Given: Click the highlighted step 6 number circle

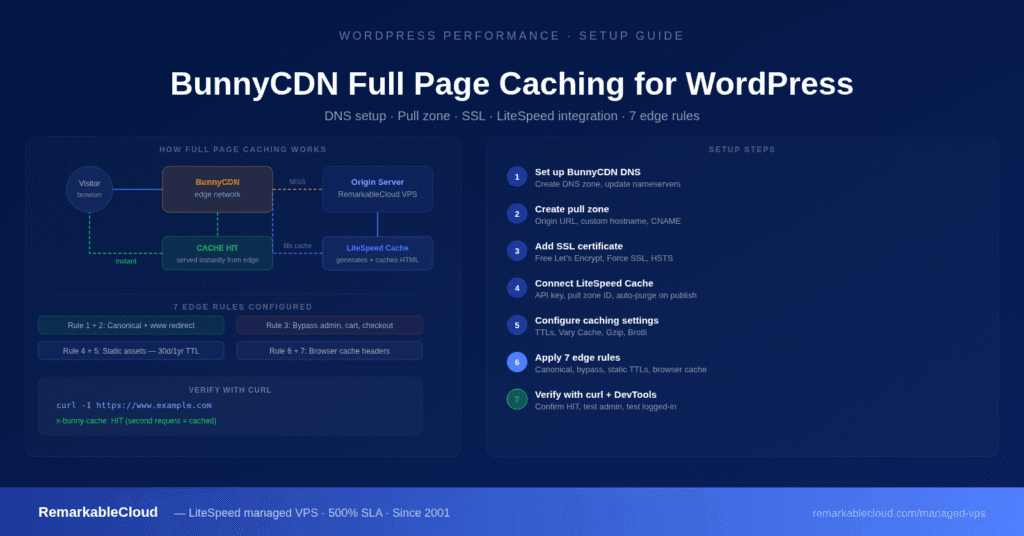Looking at the screenshot, I should (517, 362).
